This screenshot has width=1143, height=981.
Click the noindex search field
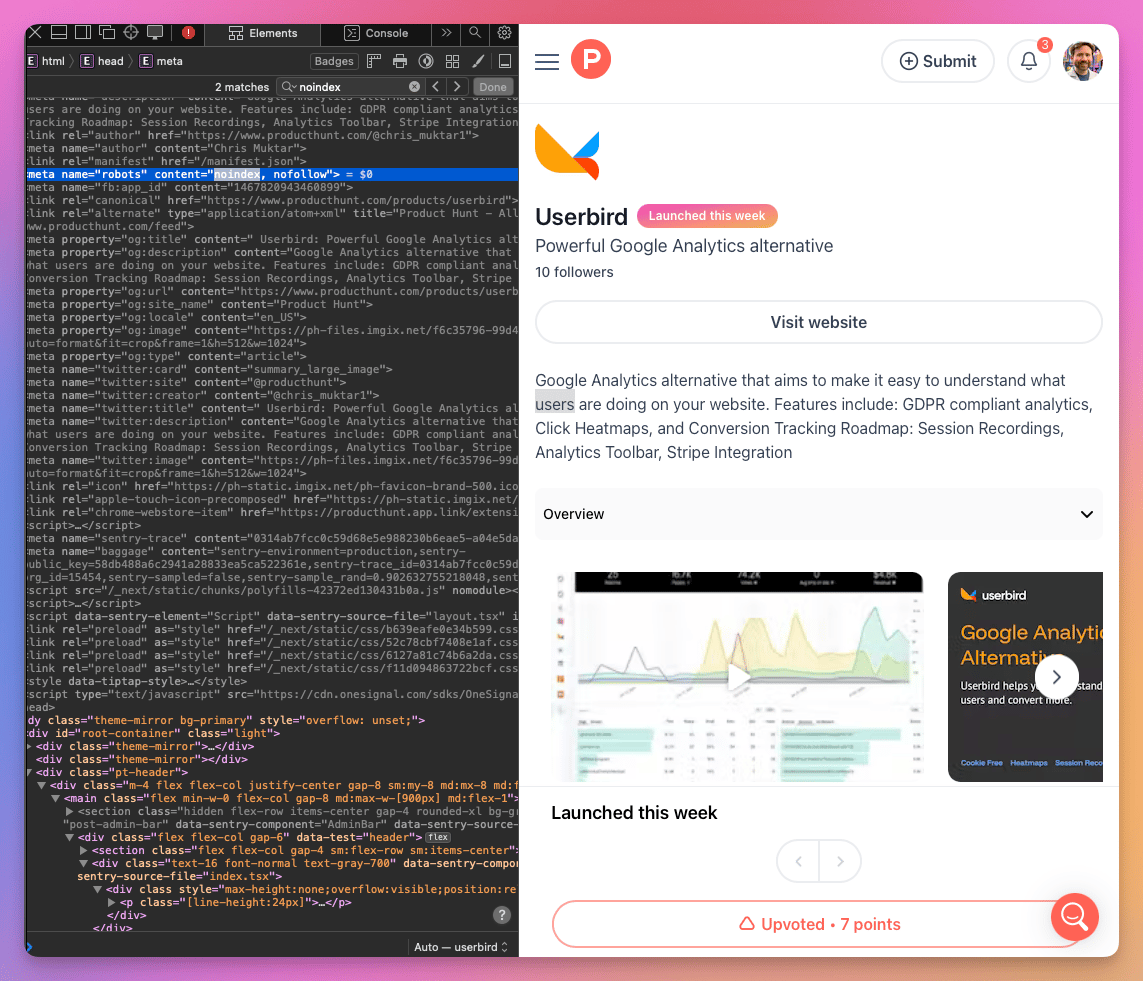coord(353,87)
